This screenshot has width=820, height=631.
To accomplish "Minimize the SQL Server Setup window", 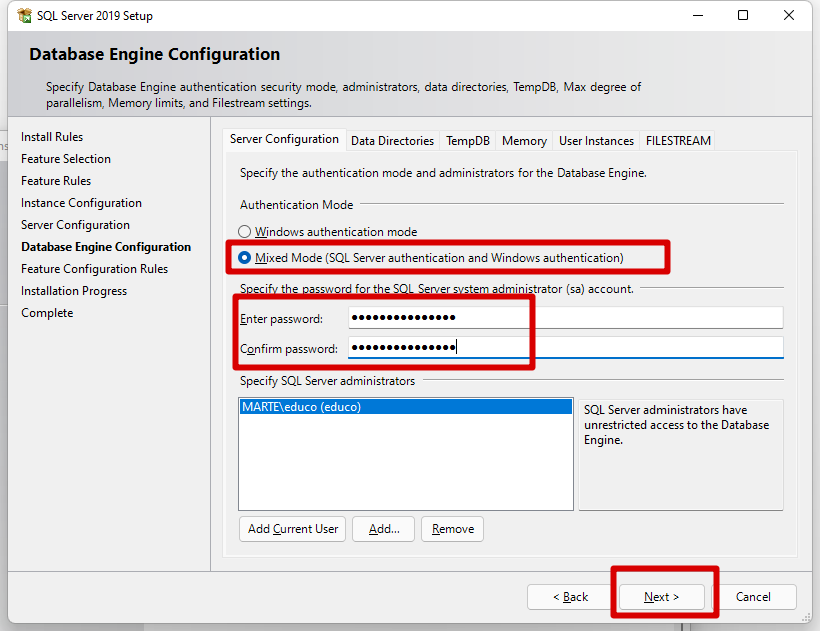I will tap(698, 16).
